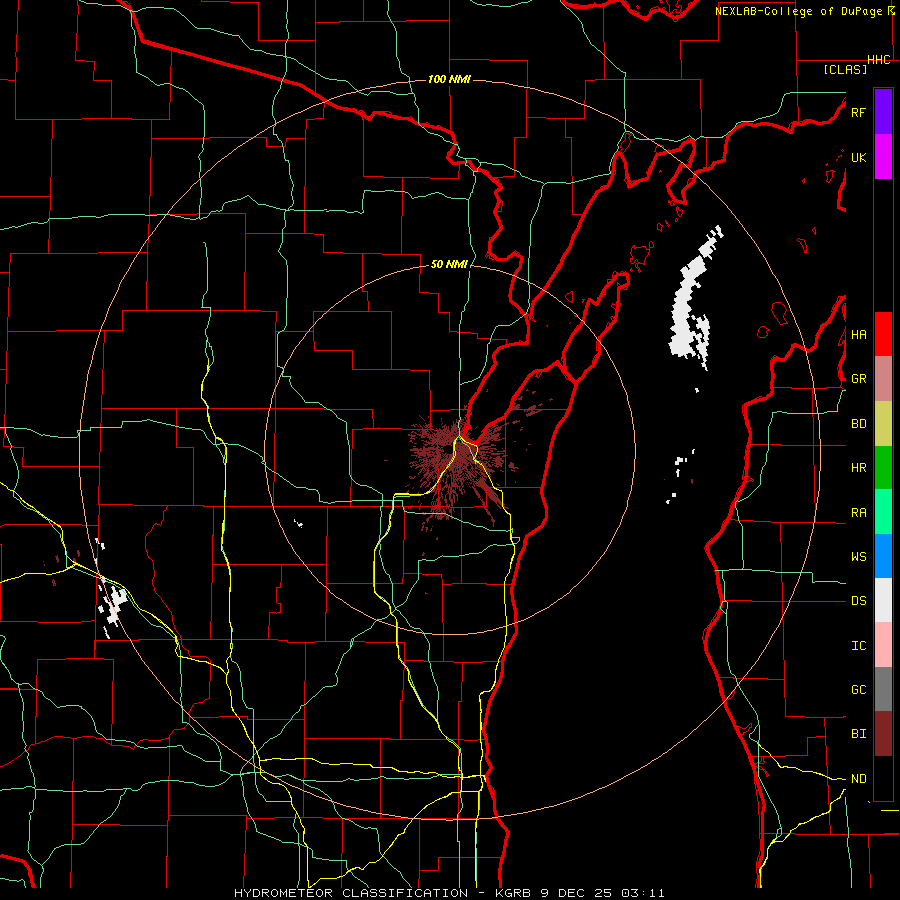Click the IC legend label

[x=858, y=646]
